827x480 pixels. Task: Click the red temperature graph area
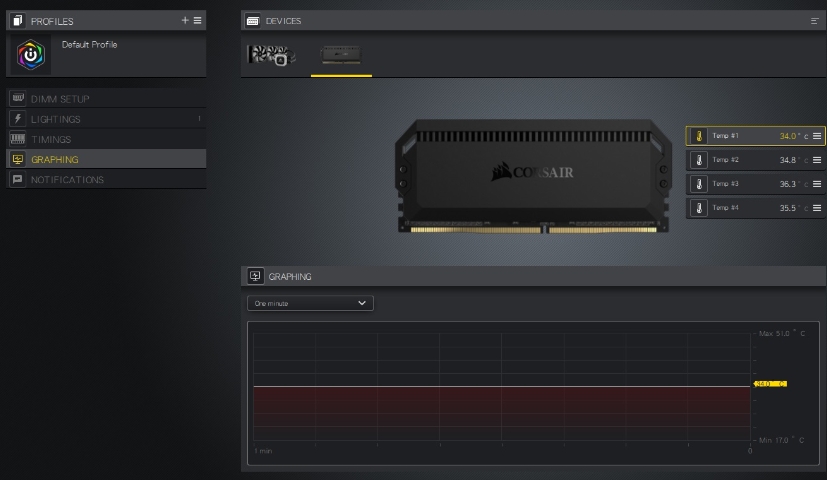coord(502,414)
